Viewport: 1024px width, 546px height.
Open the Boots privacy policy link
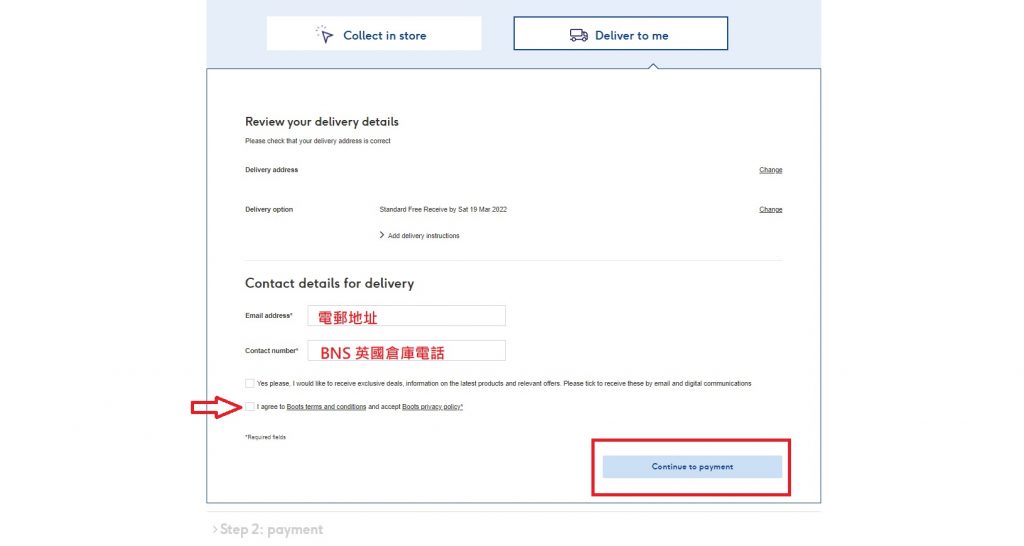click(x=431, y=407)
